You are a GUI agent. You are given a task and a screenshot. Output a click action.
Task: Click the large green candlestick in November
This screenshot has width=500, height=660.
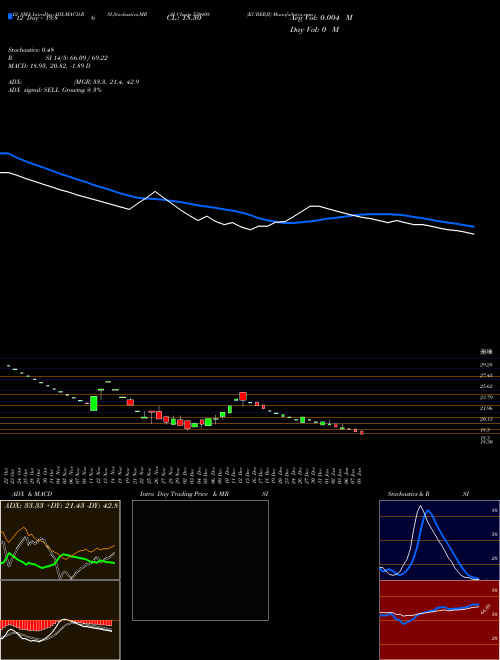(x=93, y=403)
